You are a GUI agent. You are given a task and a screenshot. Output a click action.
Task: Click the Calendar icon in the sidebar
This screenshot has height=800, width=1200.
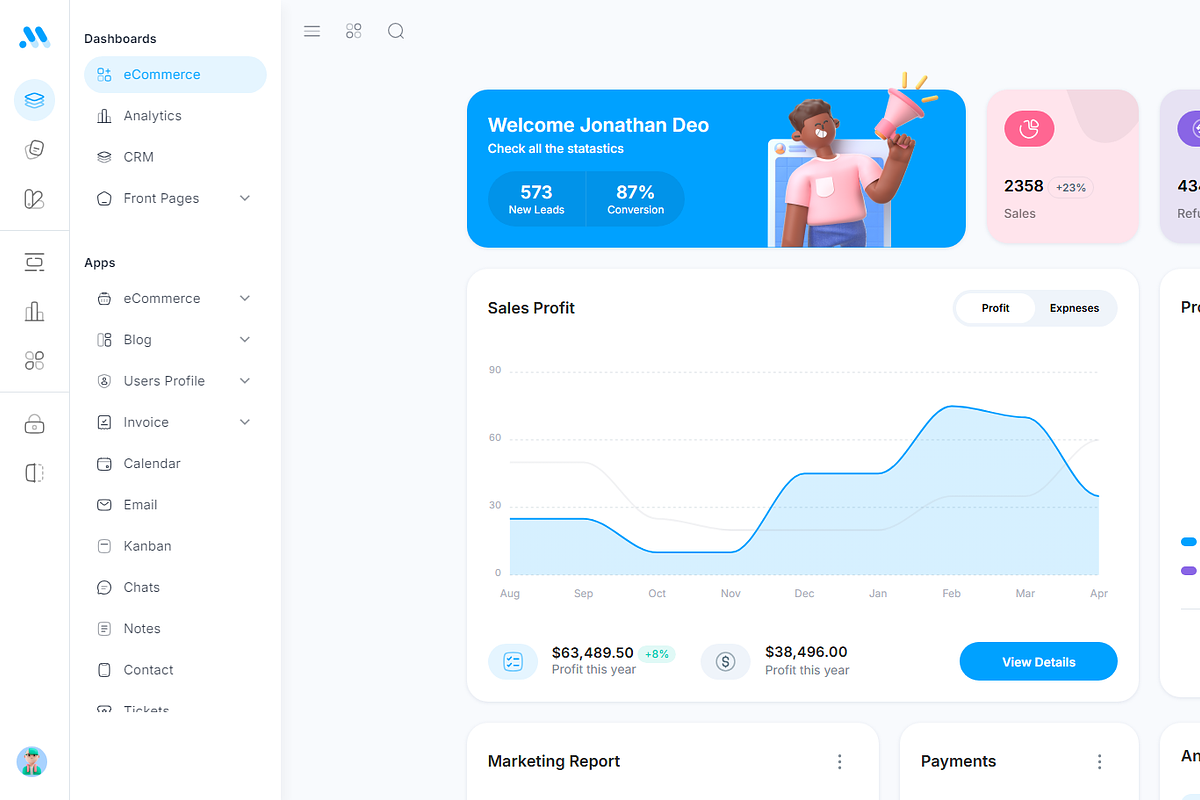click(x=104, y=464)
